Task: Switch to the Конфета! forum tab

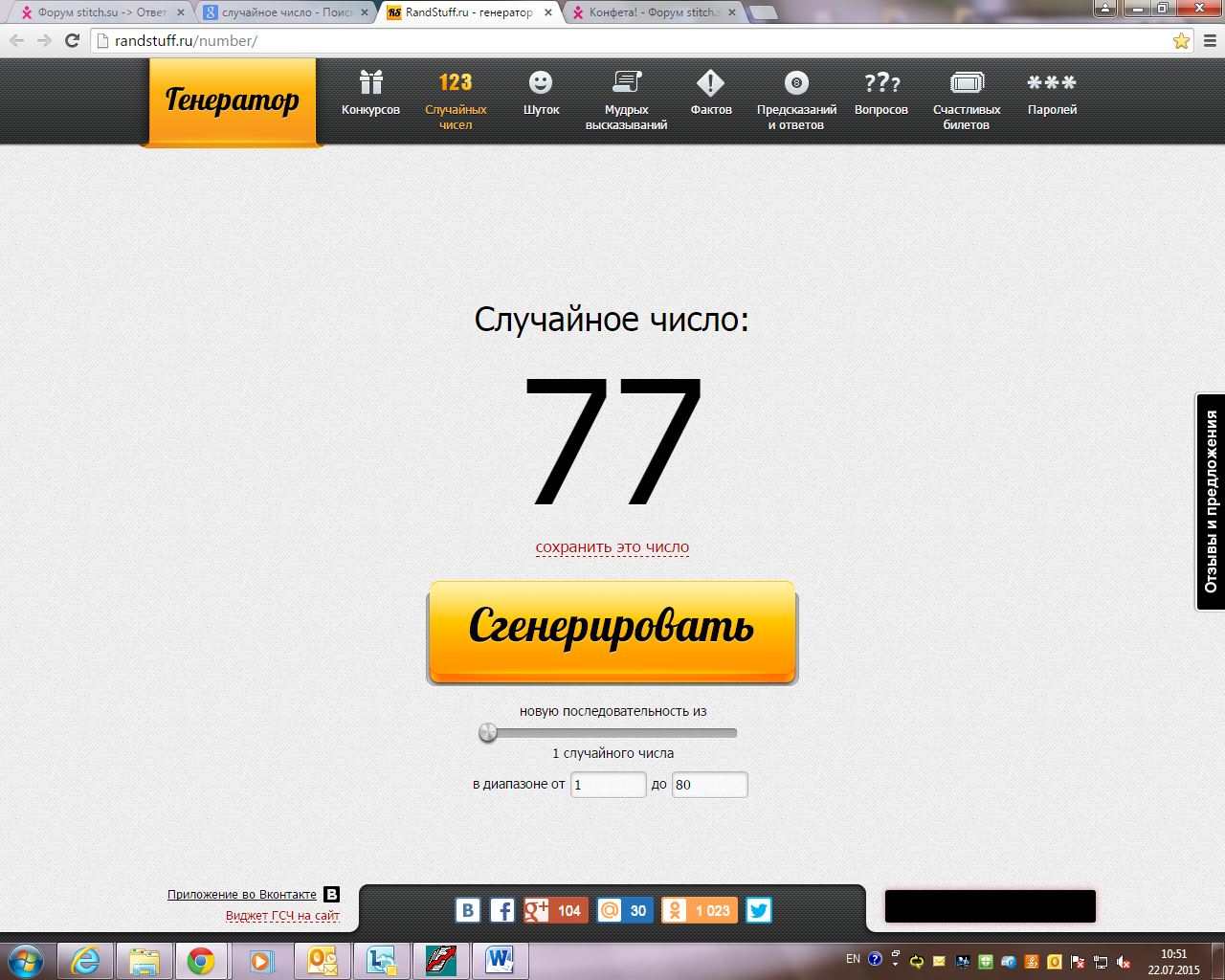Action: click(654, 12)
